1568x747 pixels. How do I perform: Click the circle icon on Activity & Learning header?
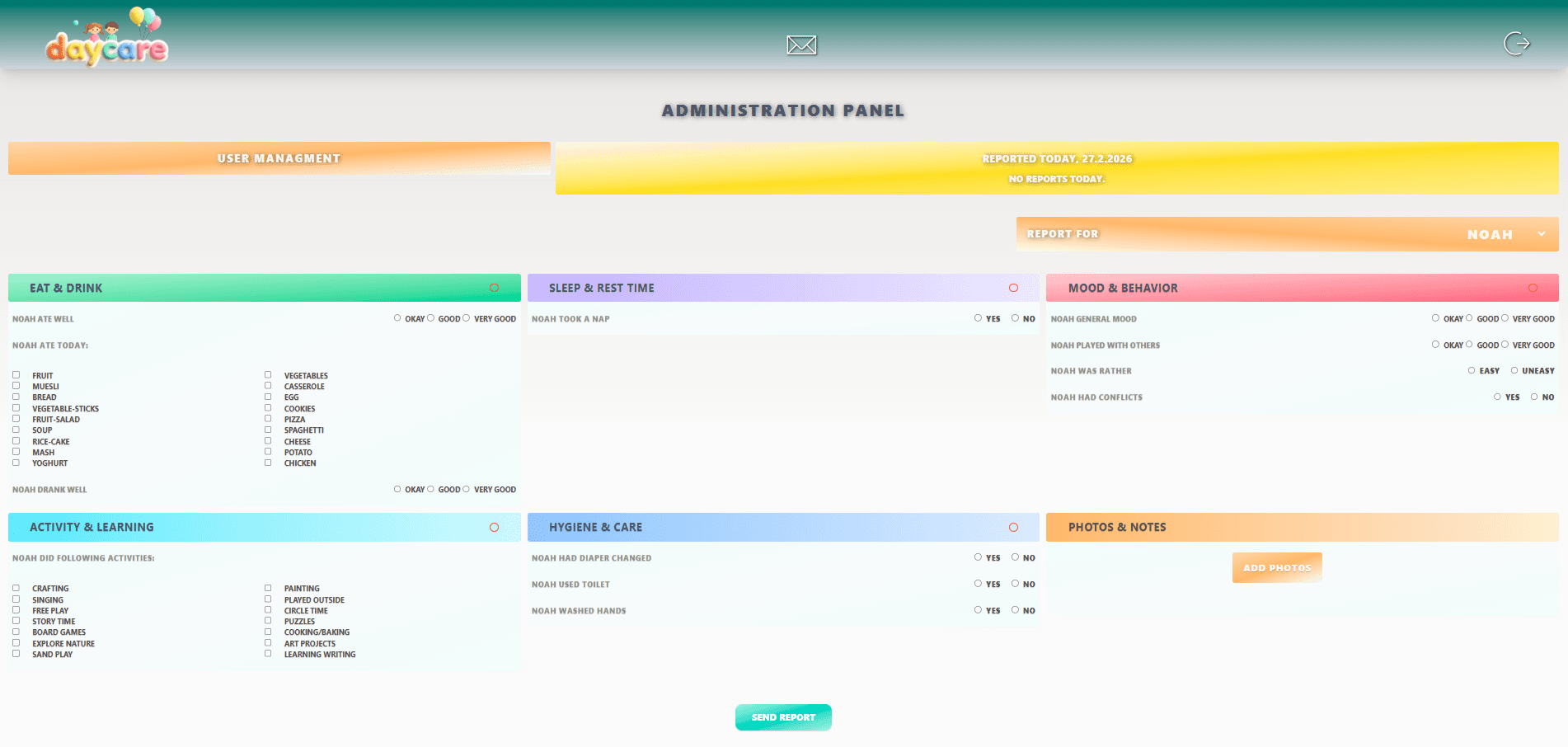pyautogui.click(x=495, y=526)
